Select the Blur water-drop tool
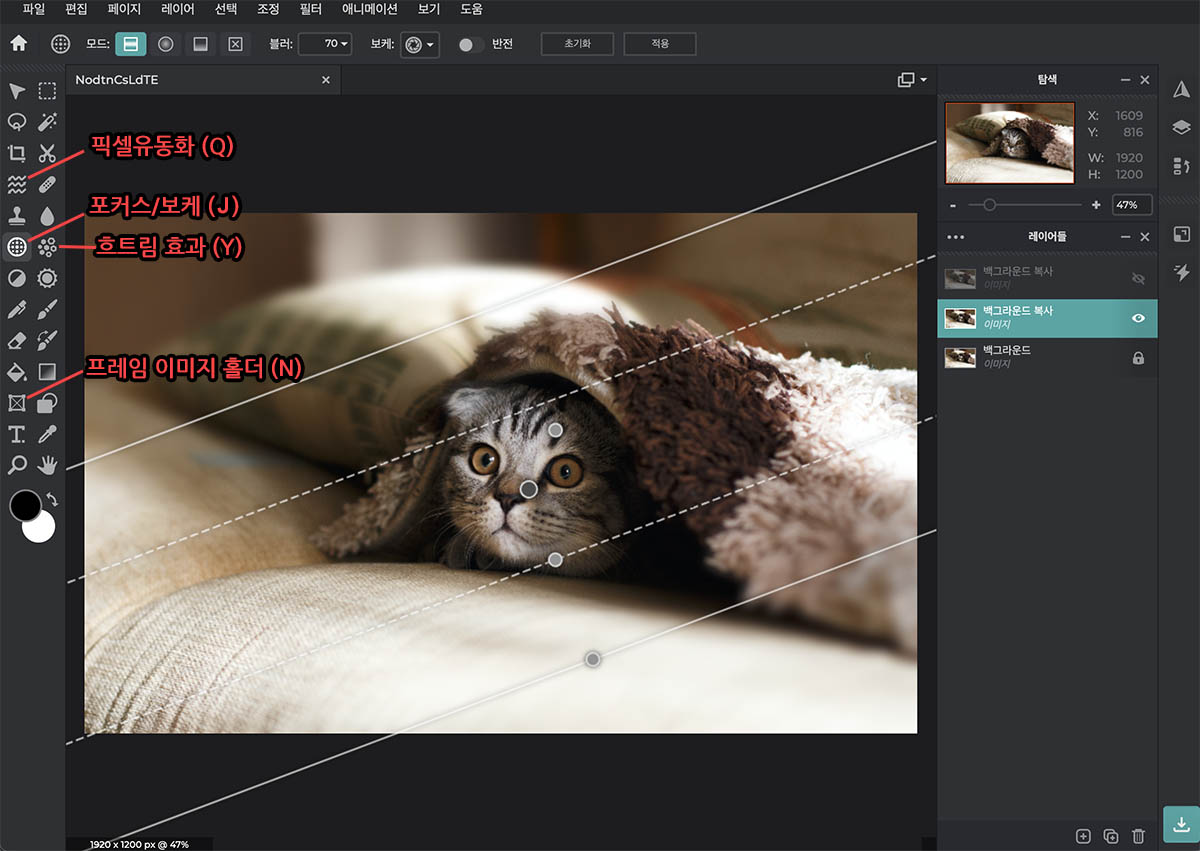This screenshot has width=1200, height=851. point(47,215)
